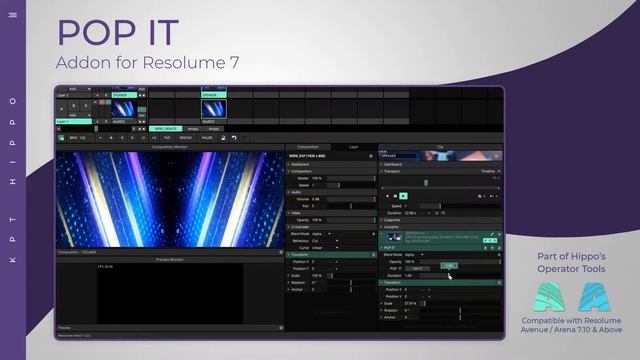The image size is (640, 360).
Task: Open the Curve Linear dropdown
Action: point(325,248)
